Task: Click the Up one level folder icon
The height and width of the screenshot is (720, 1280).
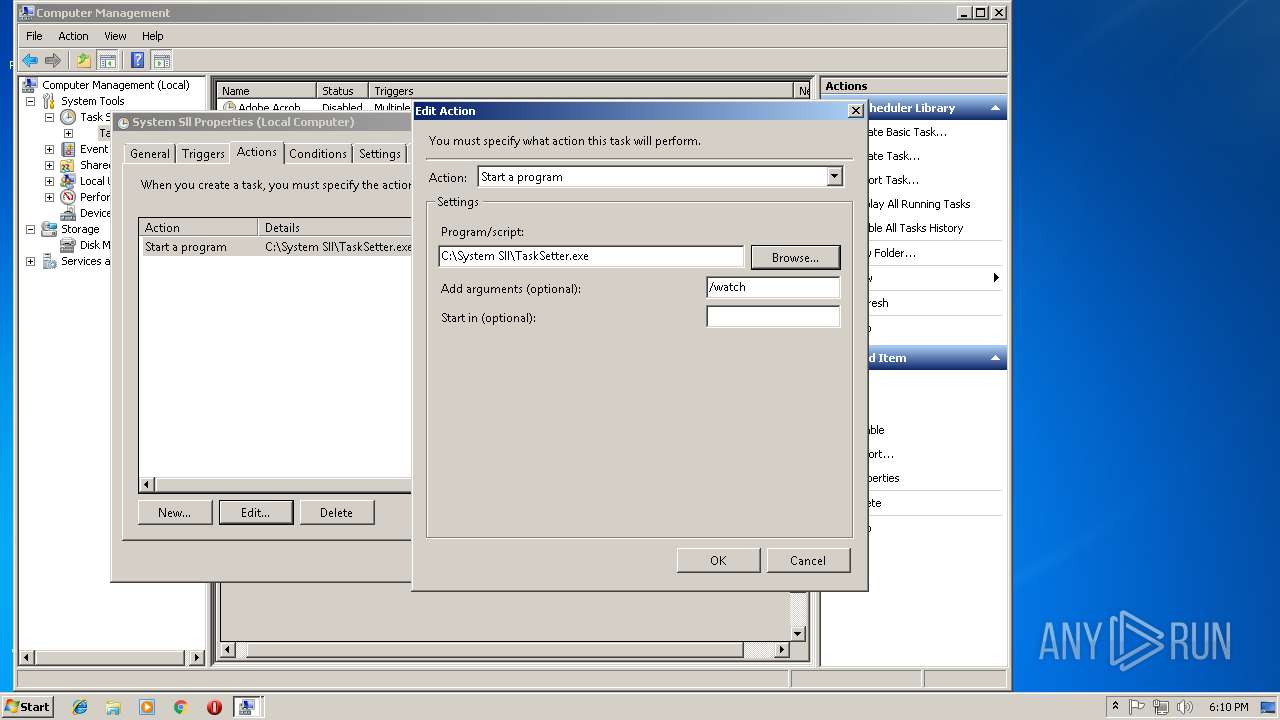Action: pos(84,61)
